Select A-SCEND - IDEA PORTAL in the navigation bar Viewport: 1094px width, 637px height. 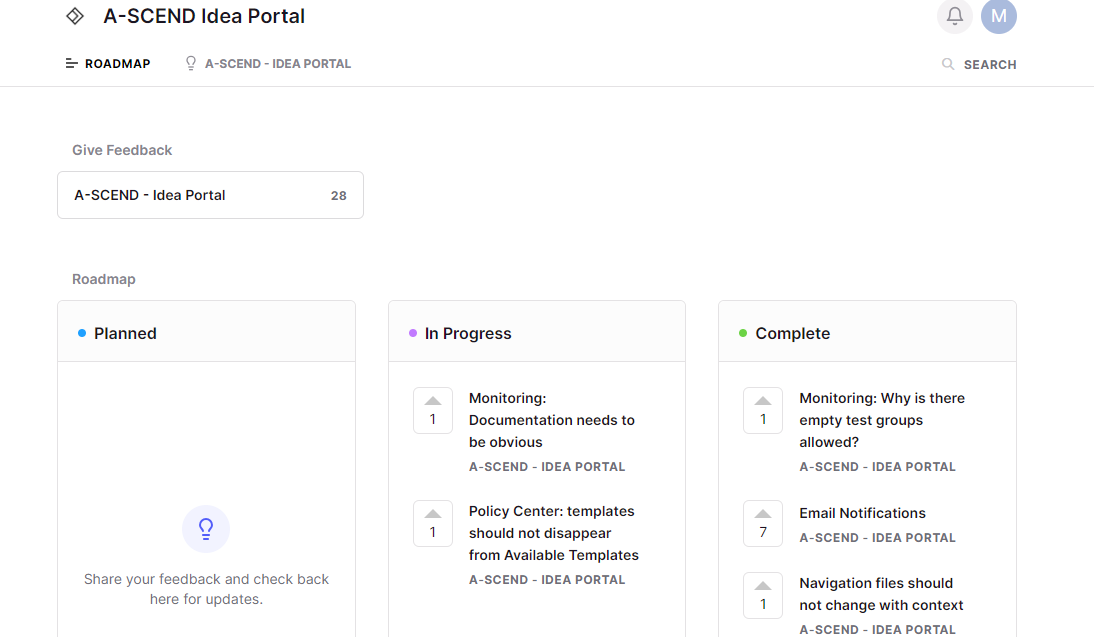[x=277, y=63]
